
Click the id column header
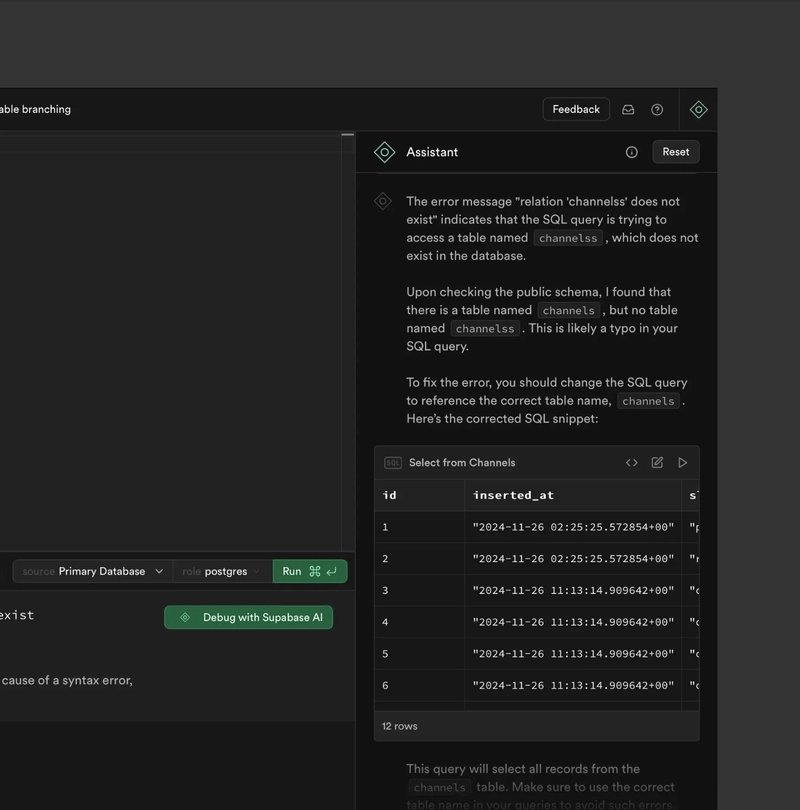point(419,495)
